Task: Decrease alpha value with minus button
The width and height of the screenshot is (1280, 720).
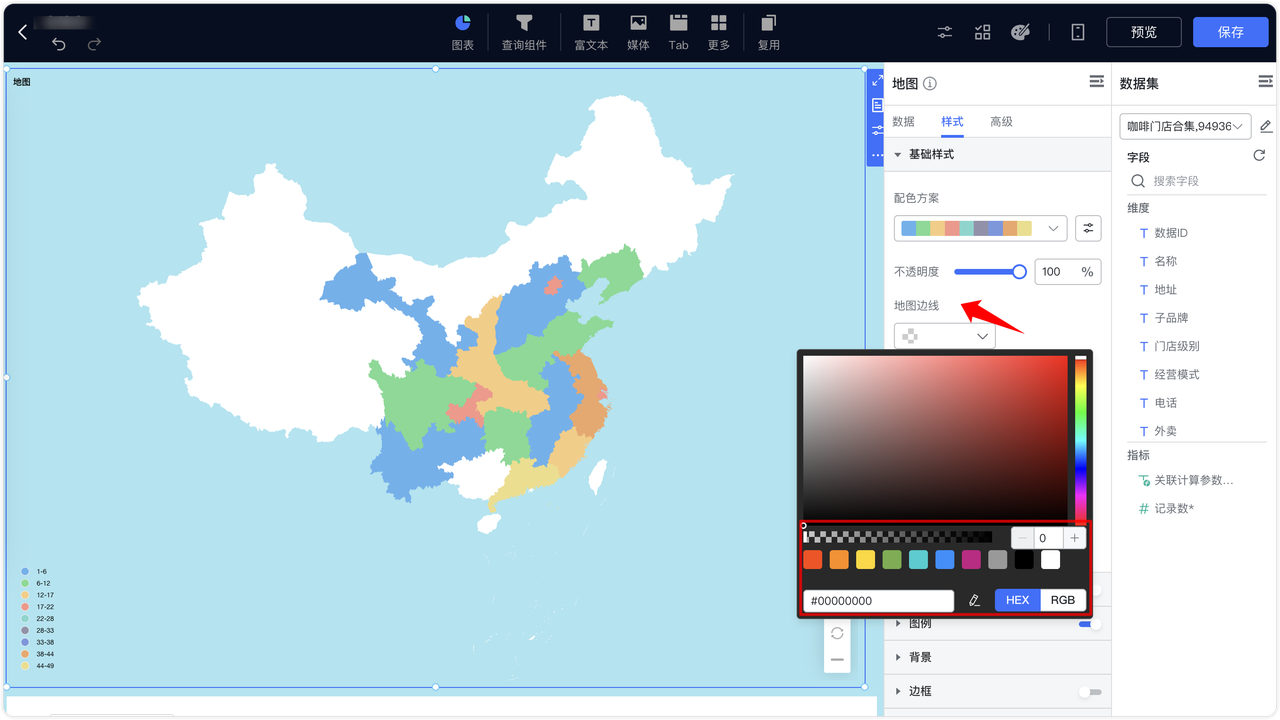Action: pyautogui.click(x=1022, y=538)
